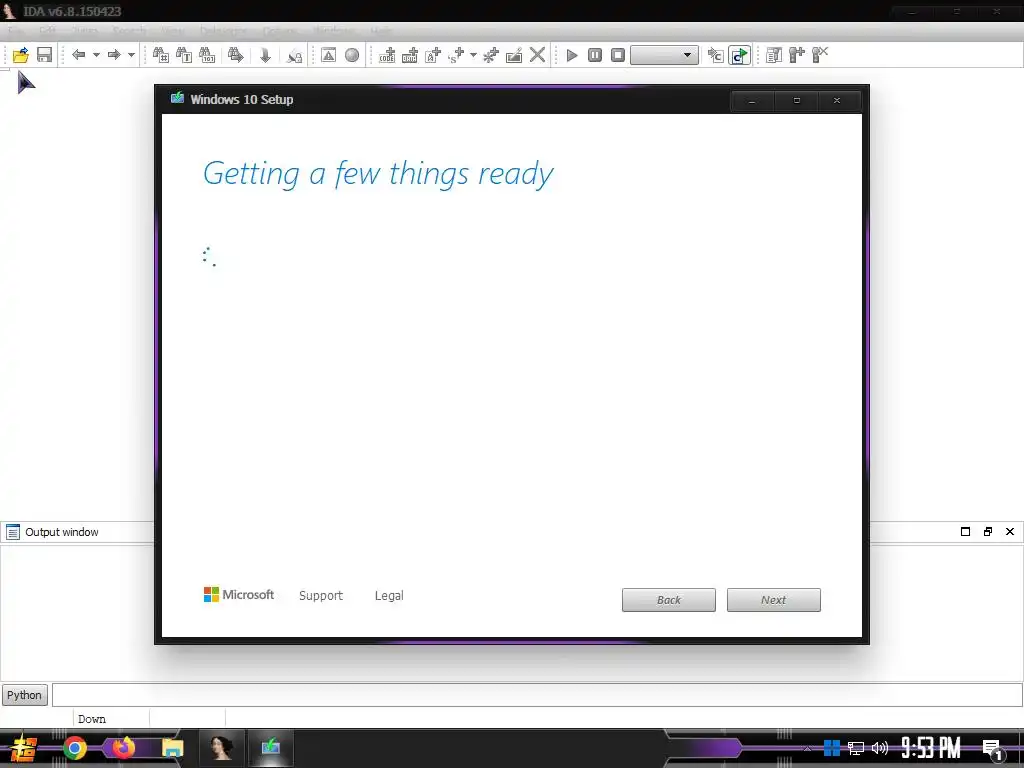Jump back with the left arrow icon

coord(78,55)
